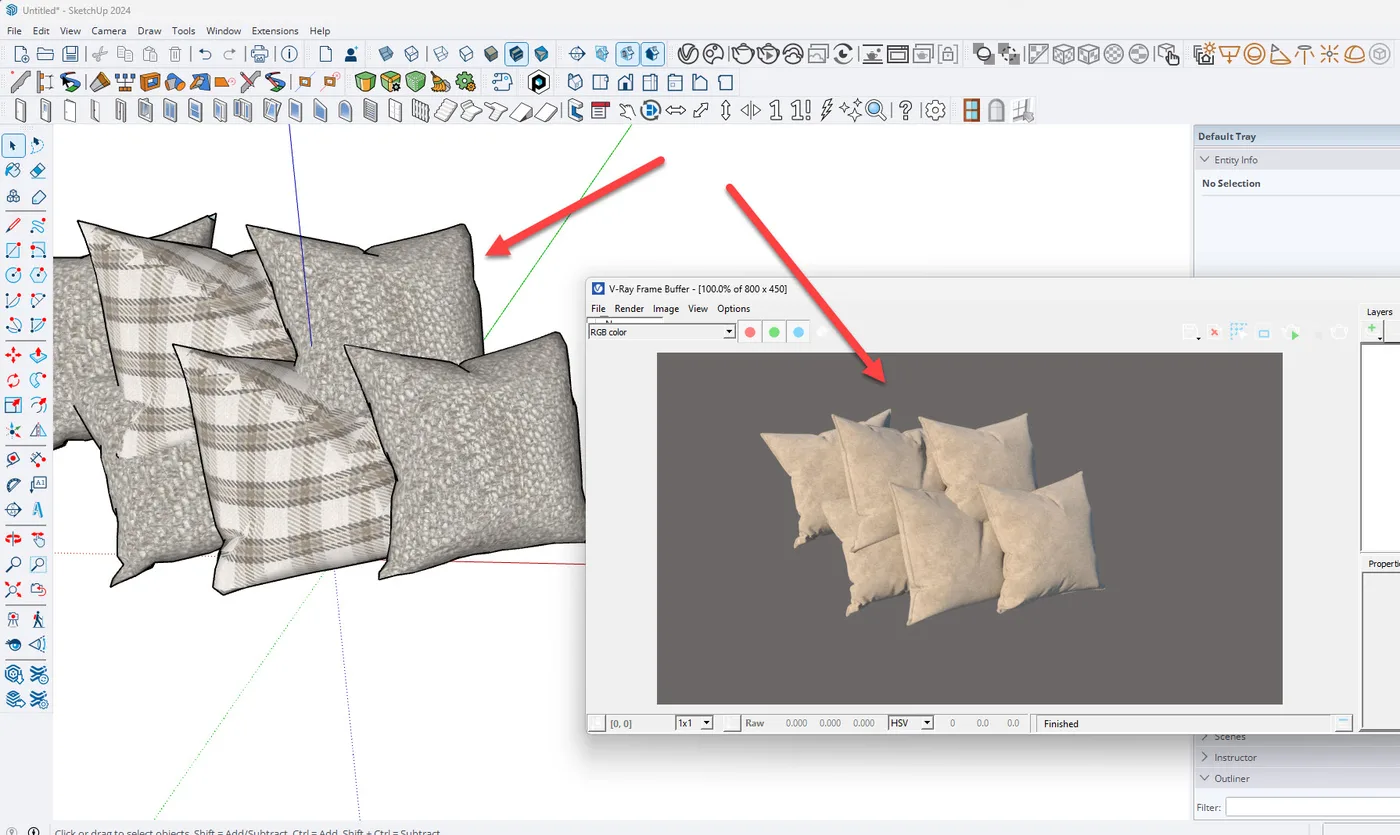Open the Extensions menu in SketchUp
1400x835 pixels.
point(275,31)
